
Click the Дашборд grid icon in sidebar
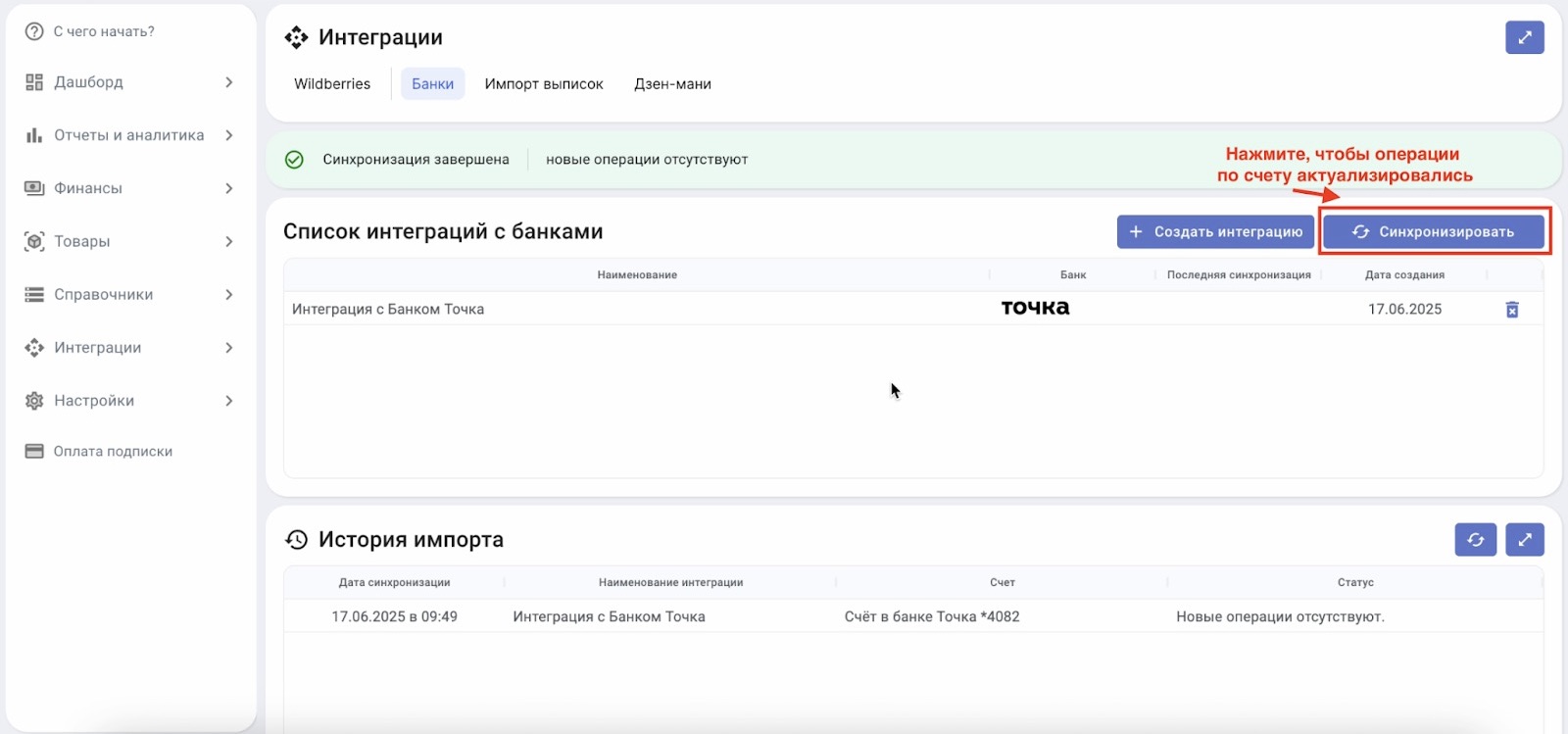tap(34, 82)
